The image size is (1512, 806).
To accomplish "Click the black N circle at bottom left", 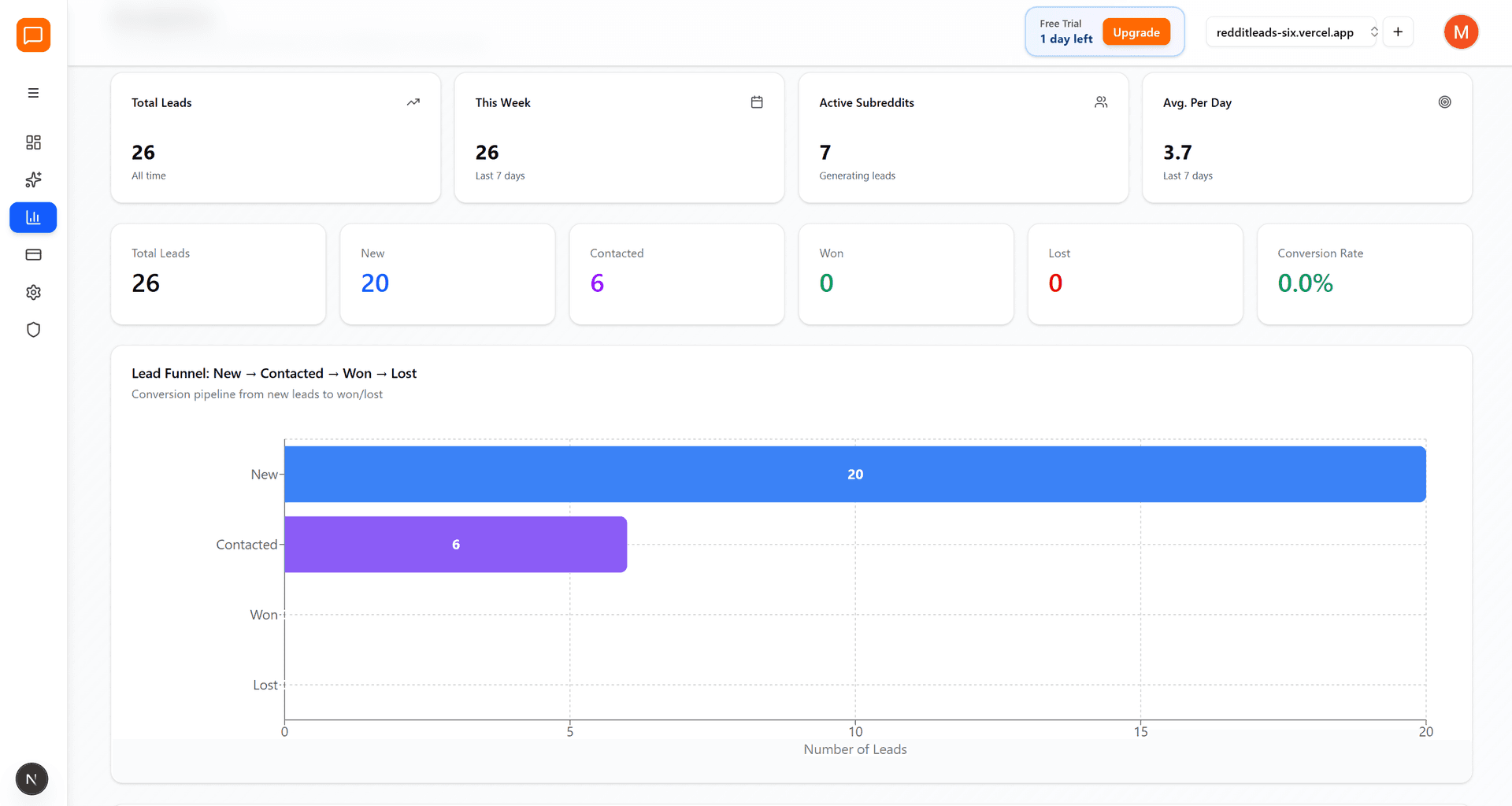I will pyautogui.click(x=31, y=778).
